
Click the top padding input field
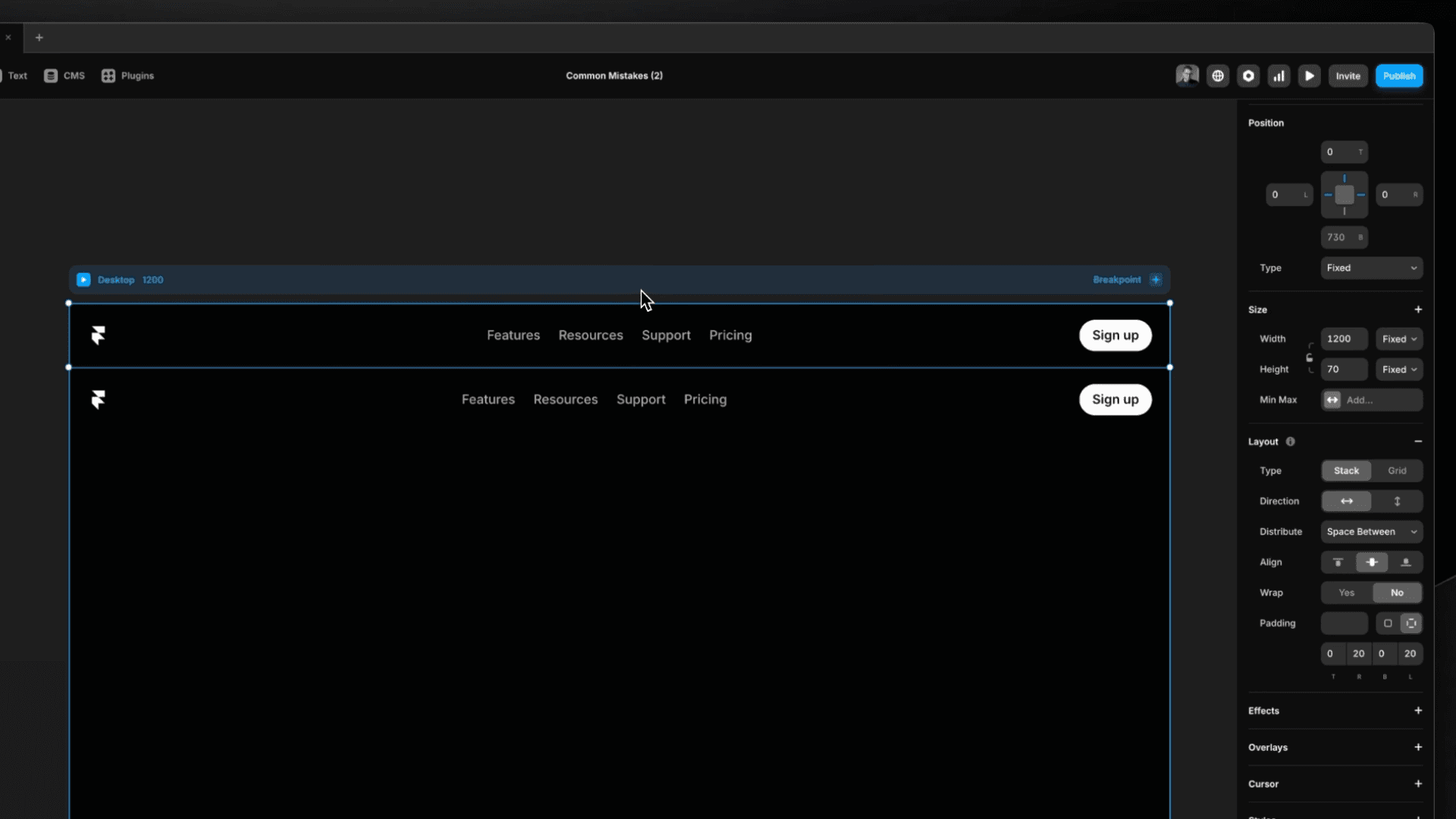point(1332,653)
